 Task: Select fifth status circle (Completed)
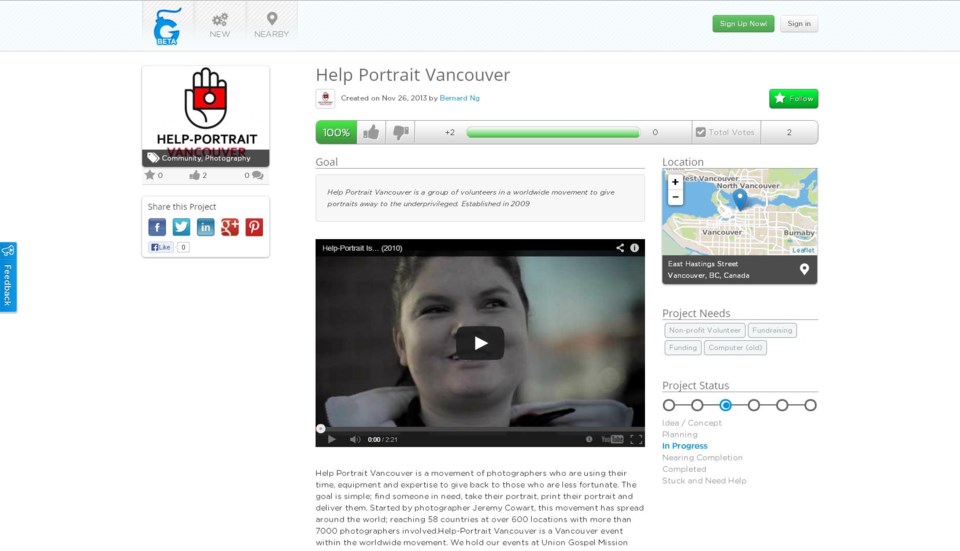pyautogui.click(x=782, y=405)
